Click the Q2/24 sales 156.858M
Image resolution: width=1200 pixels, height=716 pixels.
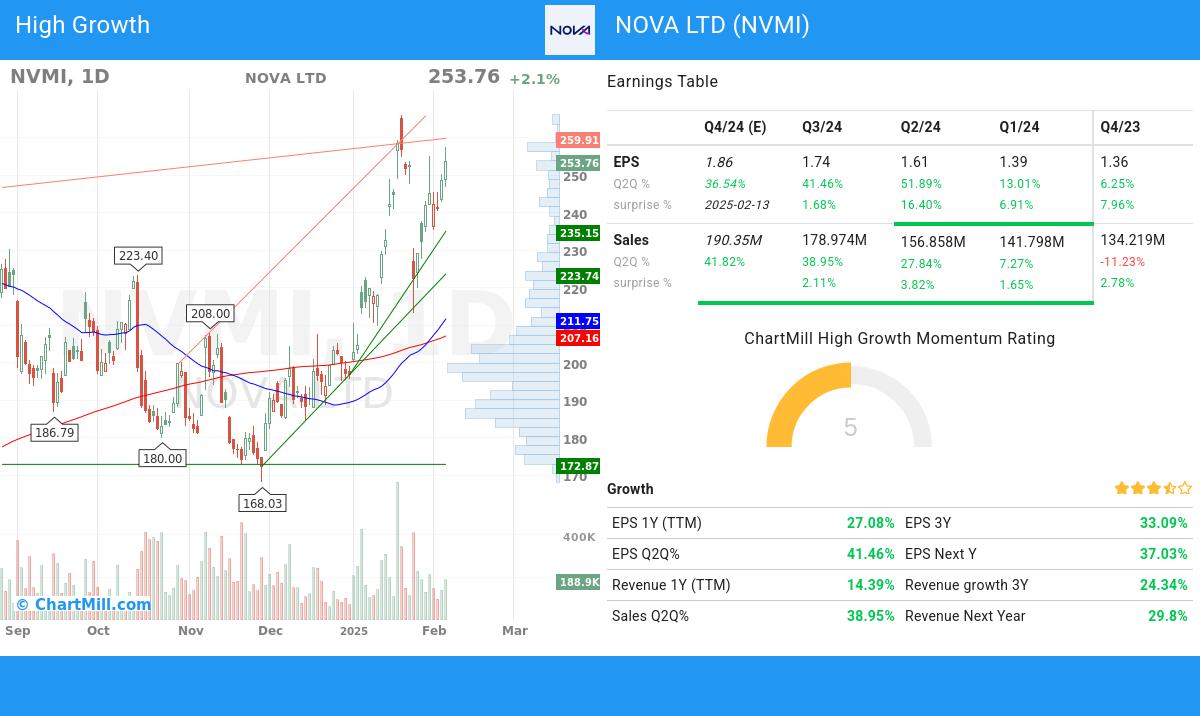(933, 242)
